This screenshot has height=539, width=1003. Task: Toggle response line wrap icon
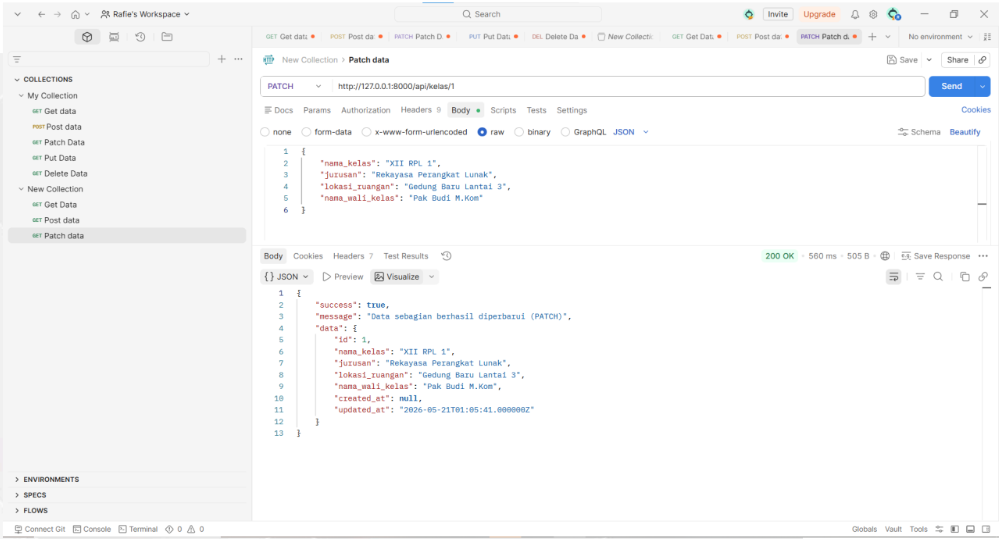[894, 277]
